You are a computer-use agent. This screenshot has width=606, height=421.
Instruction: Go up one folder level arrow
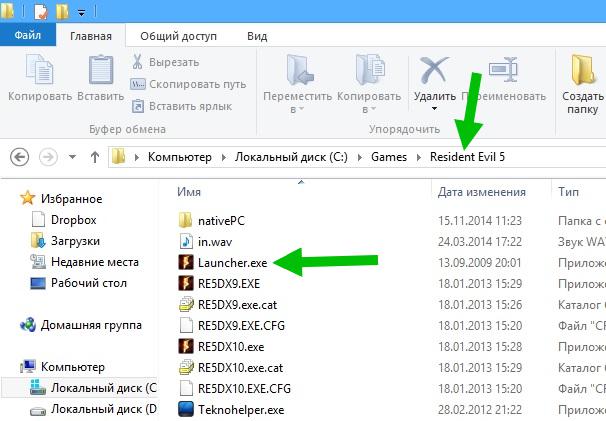(x=95, y=157)
